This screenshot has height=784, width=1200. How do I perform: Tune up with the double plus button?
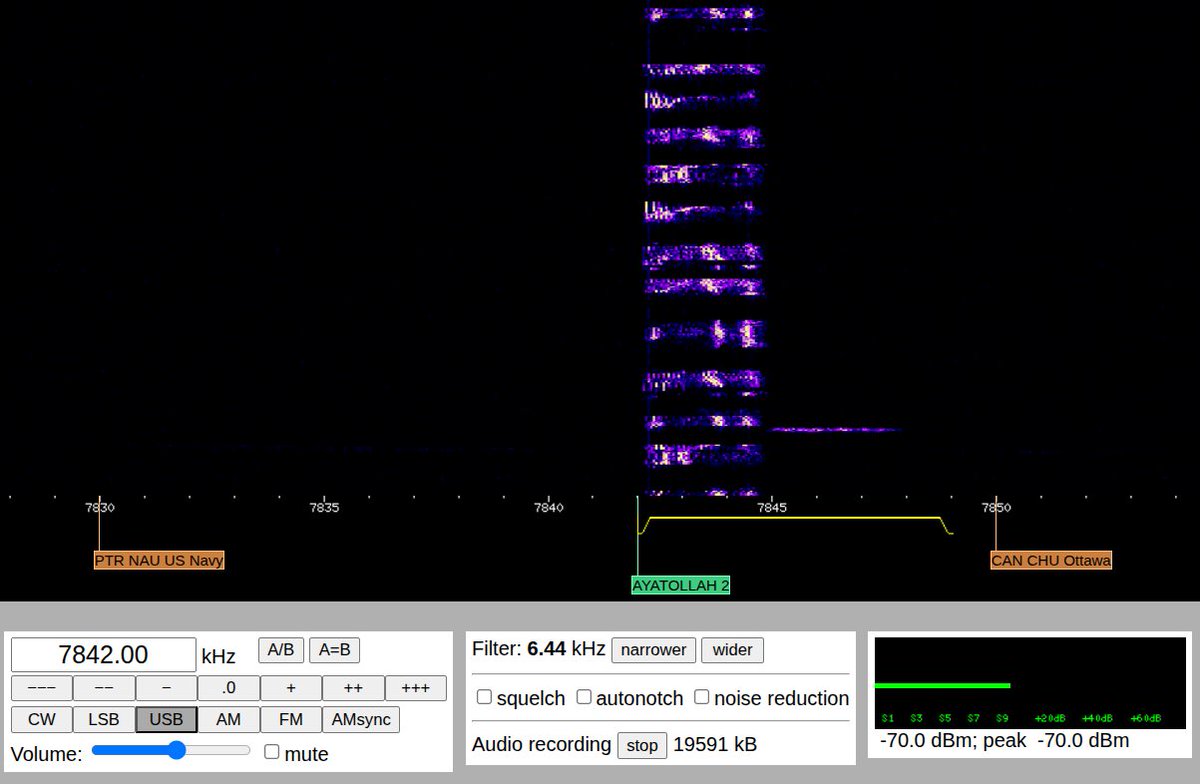tap(352, 688)
